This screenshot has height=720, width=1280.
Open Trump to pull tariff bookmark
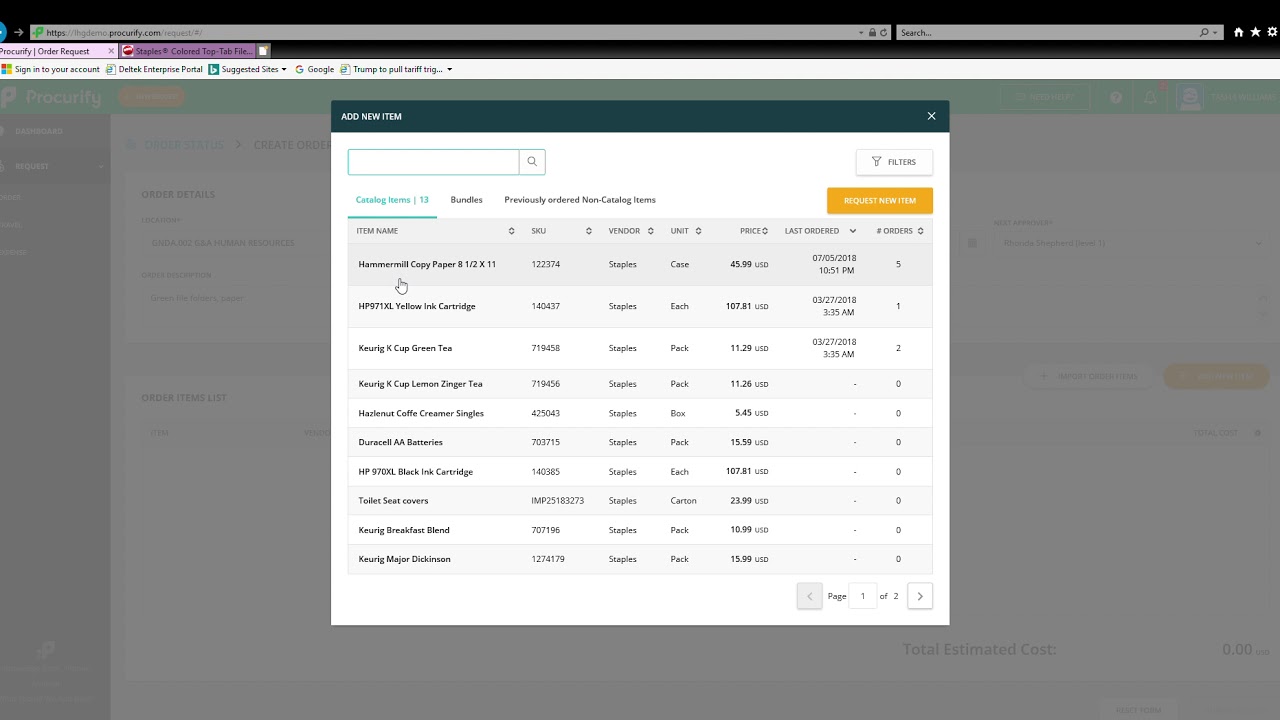click(396, 70)
